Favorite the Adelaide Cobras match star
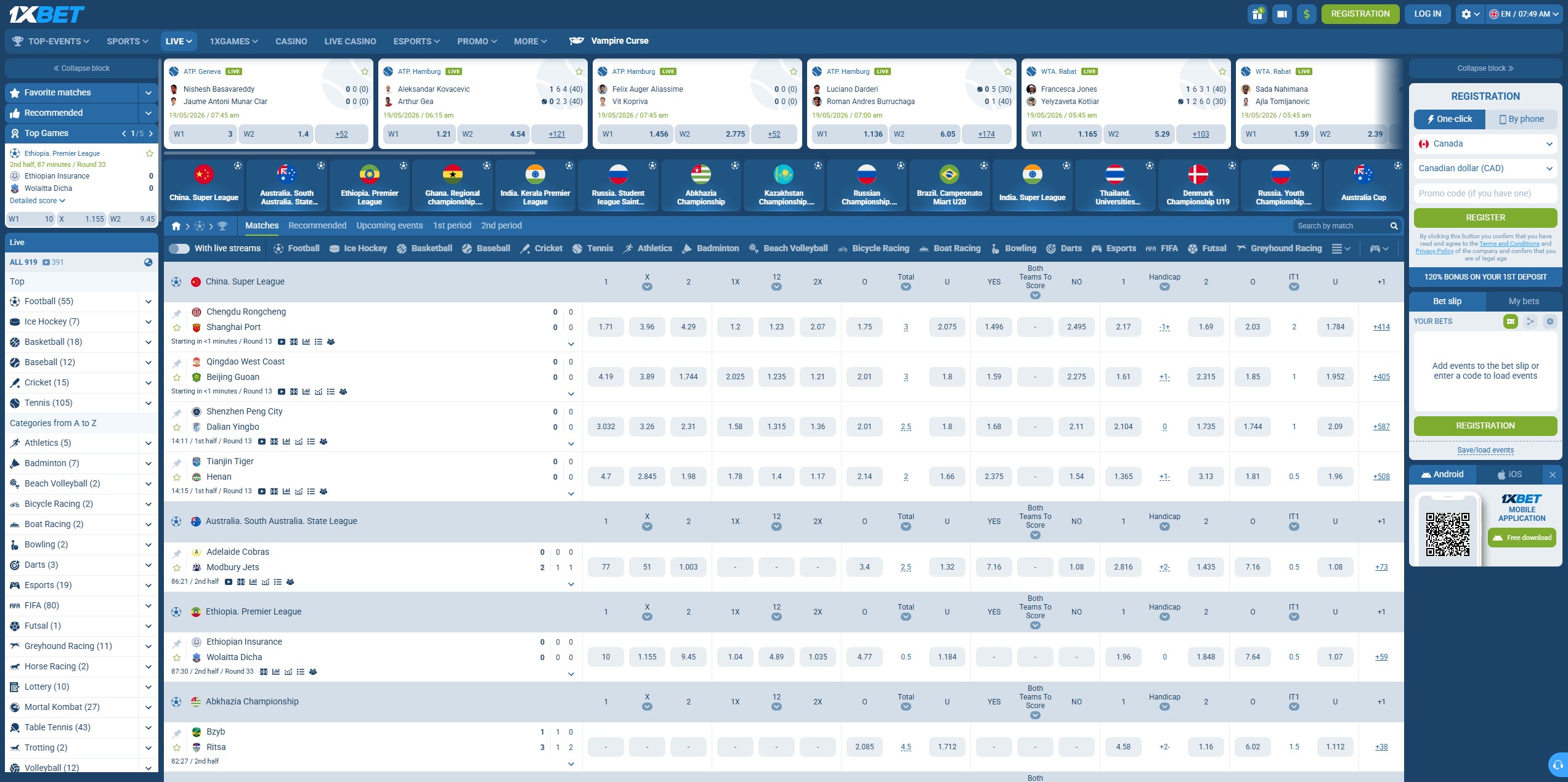This screenshot has height=782, width=1568. click(177, 568)
